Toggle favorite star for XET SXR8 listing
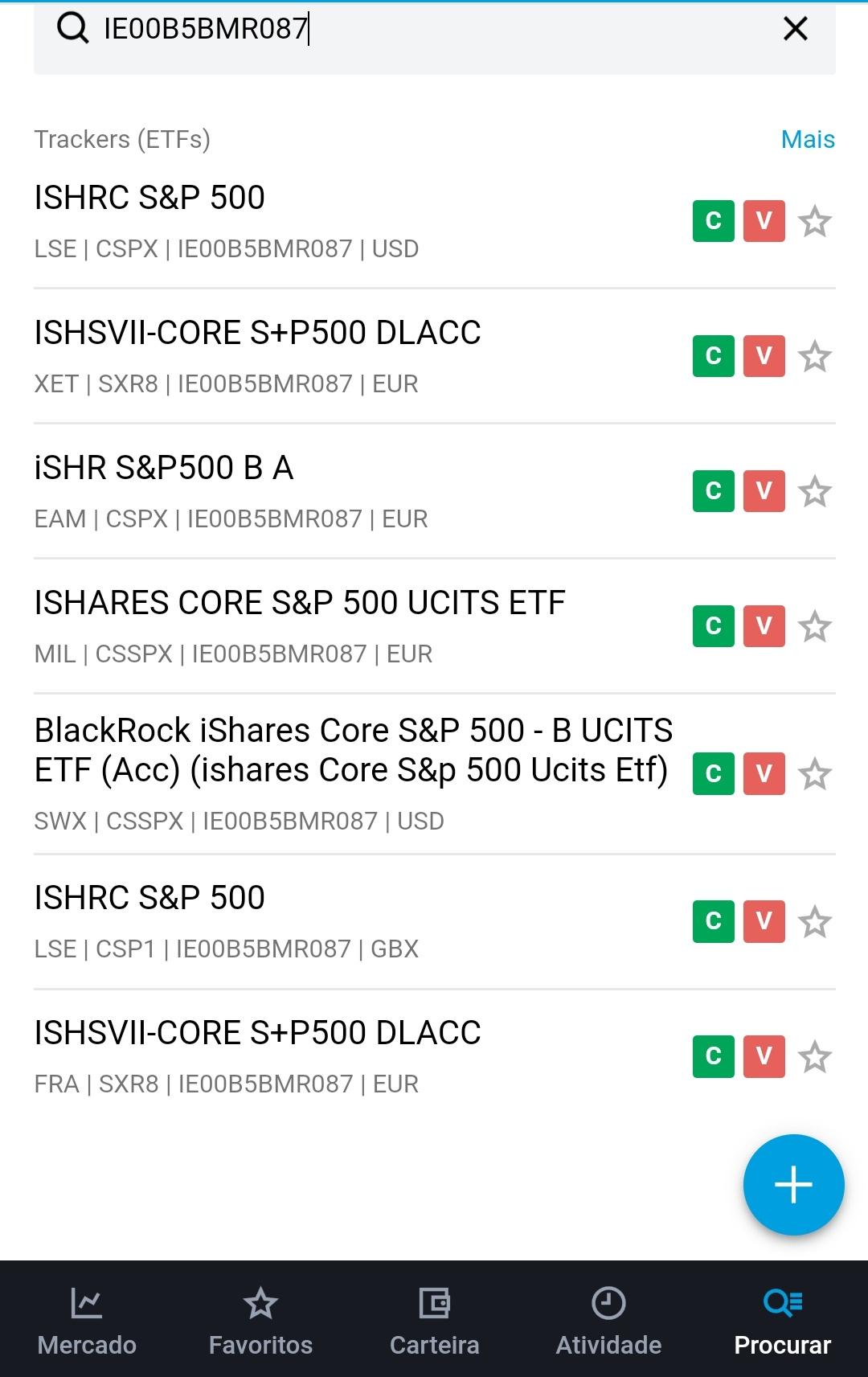The height and width of the screenshot is (1377, 868). click(x=814, y=356)
